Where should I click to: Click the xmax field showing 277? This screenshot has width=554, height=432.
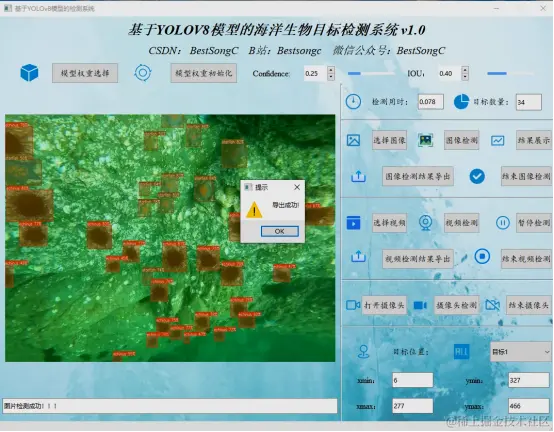(412, 406)
